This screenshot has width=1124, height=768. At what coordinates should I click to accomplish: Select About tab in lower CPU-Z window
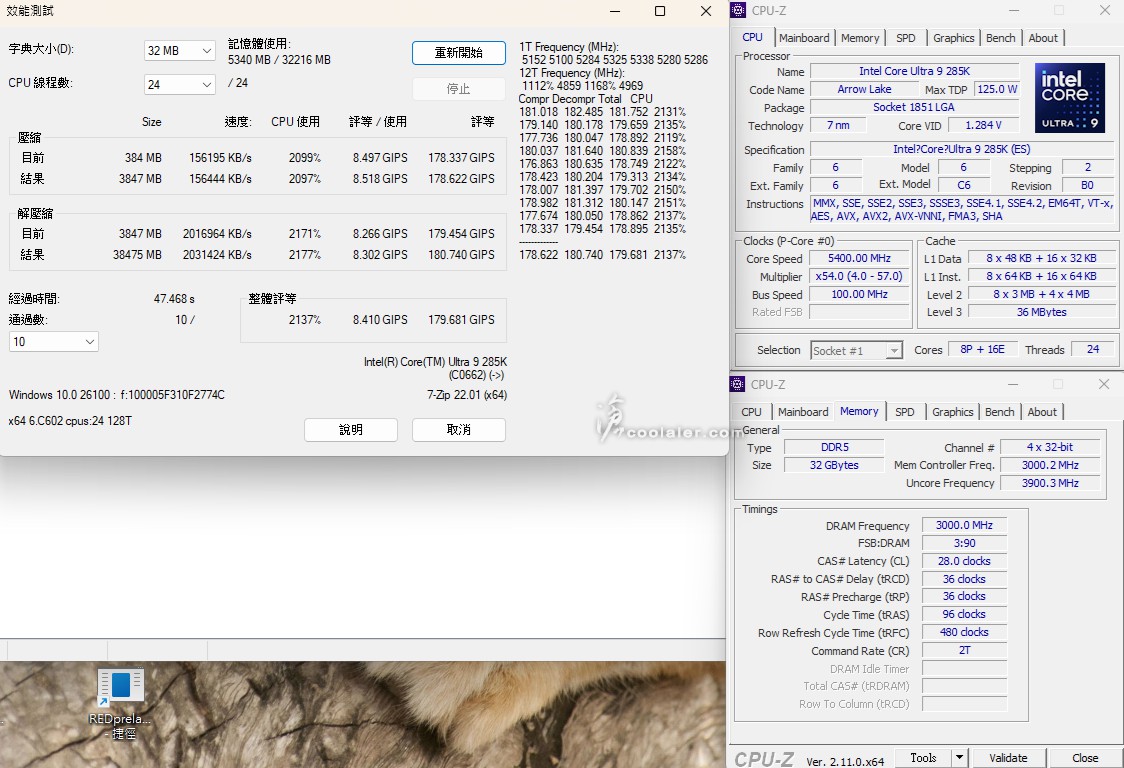1042,412
